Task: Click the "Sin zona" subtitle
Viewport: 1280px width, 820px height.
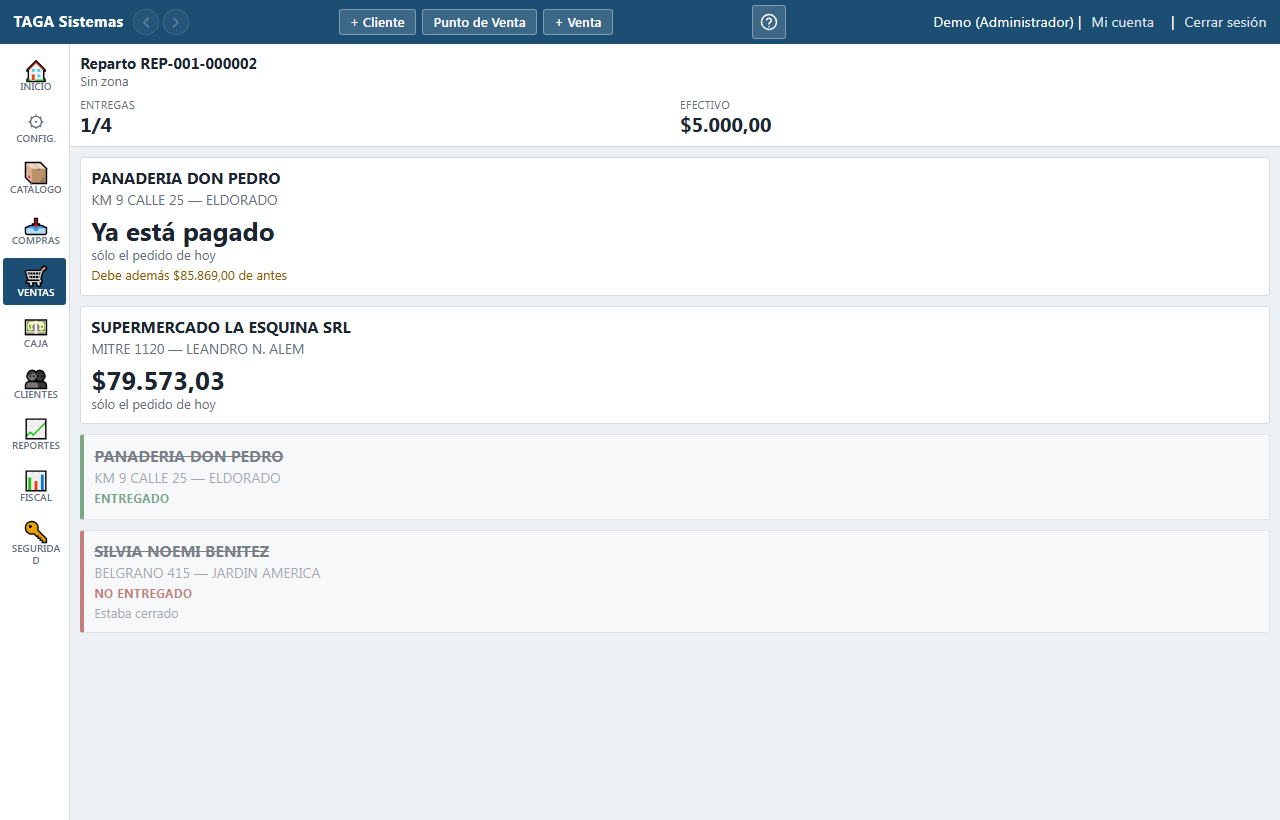Action: coord(105,82)
